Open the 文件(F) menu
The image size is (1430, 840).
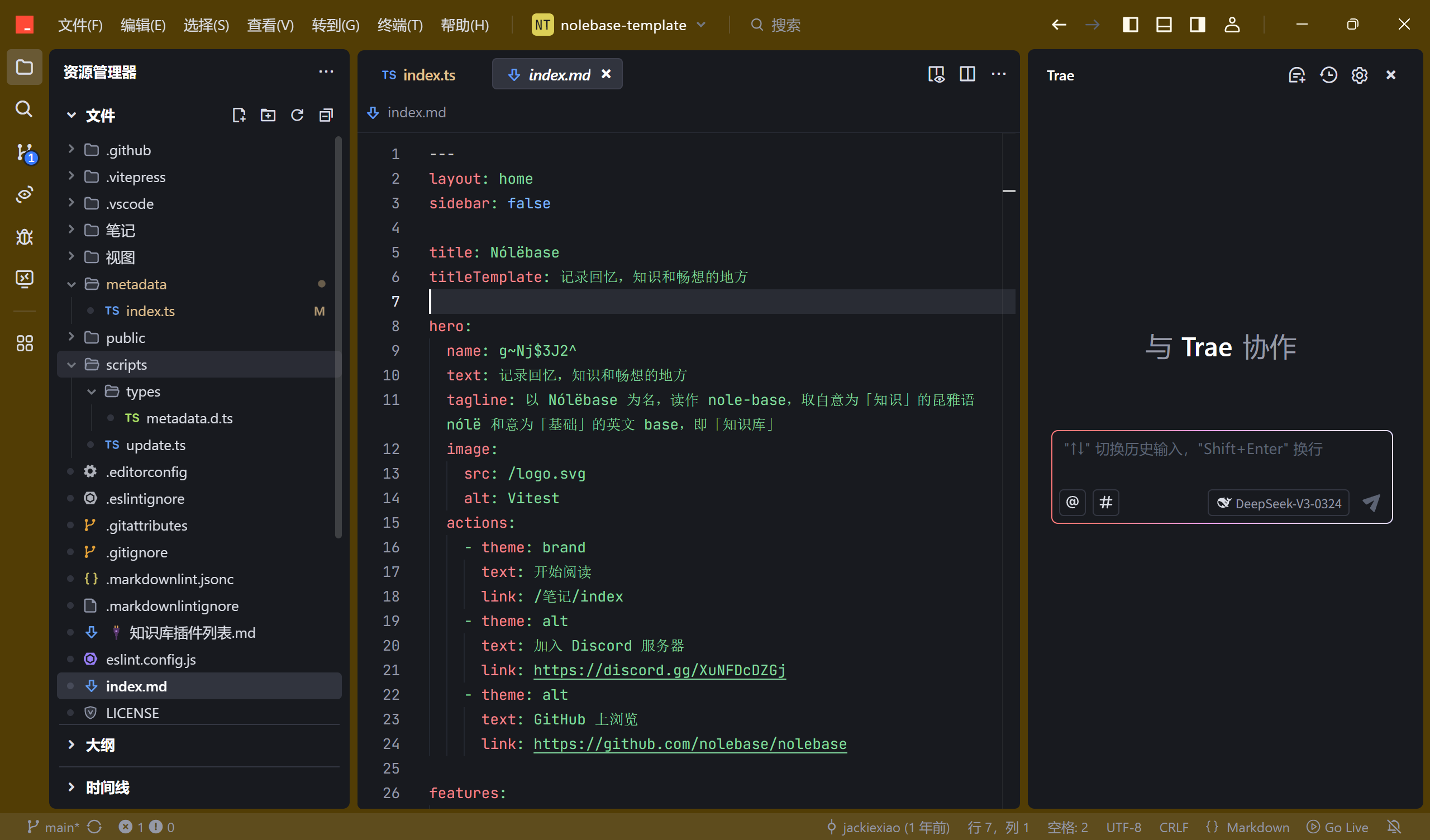[x=80, y=25]
